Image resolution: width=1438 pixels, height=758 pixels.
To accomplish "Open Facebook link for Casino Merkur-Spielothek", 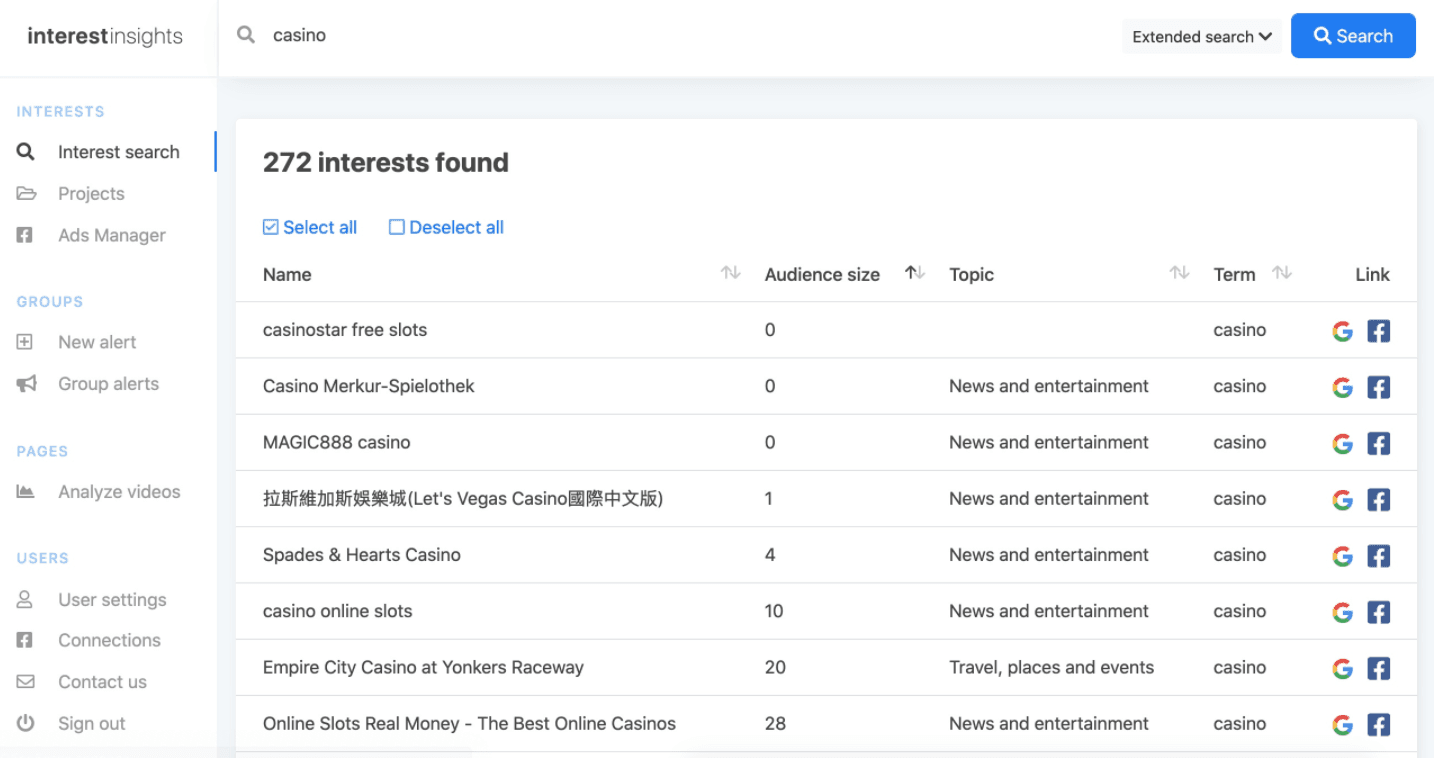I will point(1378,387).
